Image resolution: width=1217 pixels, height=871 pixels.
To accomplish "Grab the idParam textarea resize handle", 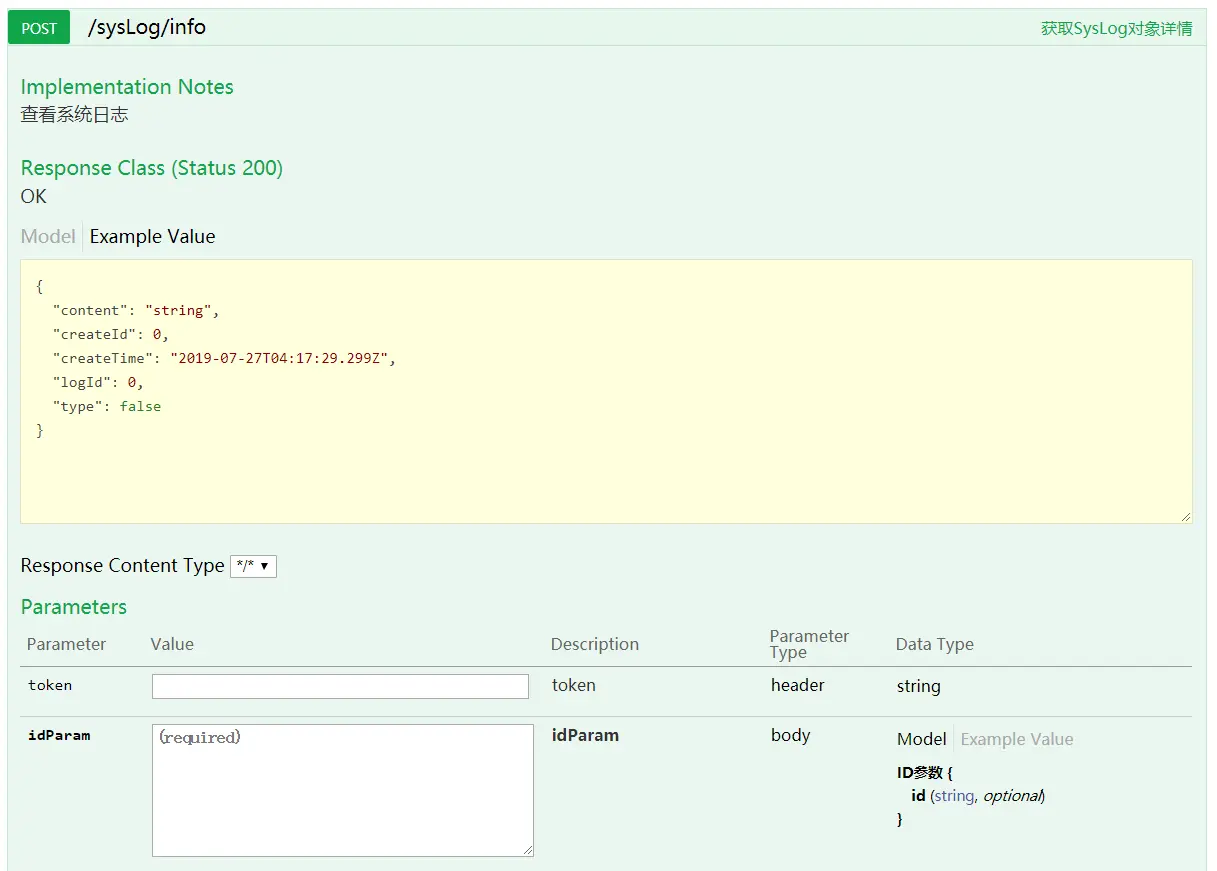I will pyautogui.click(x=527, y=850).
